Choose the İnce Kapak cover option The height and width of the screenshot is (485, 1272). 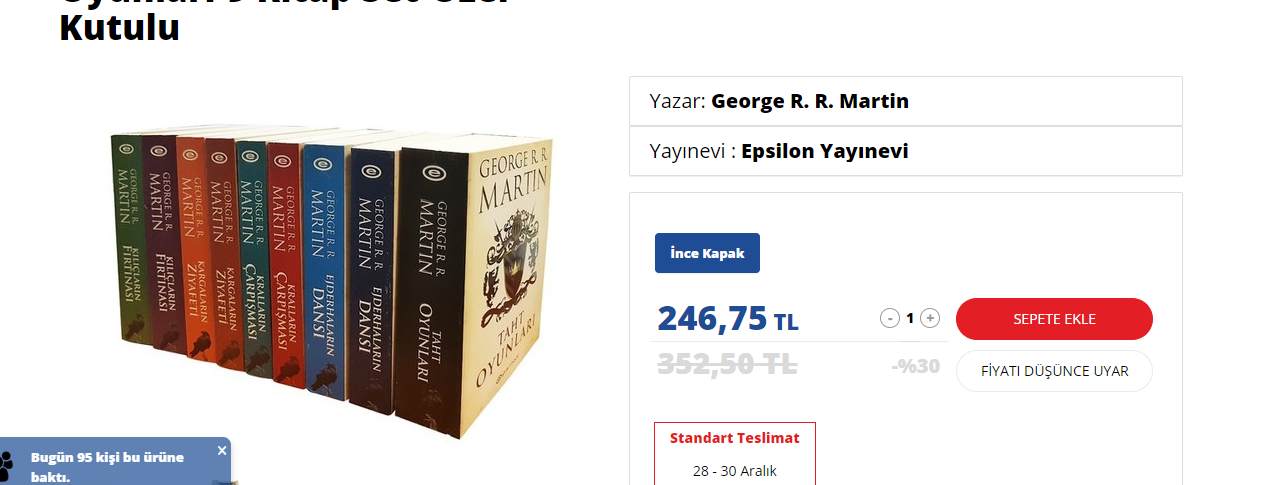click(707, 253)
